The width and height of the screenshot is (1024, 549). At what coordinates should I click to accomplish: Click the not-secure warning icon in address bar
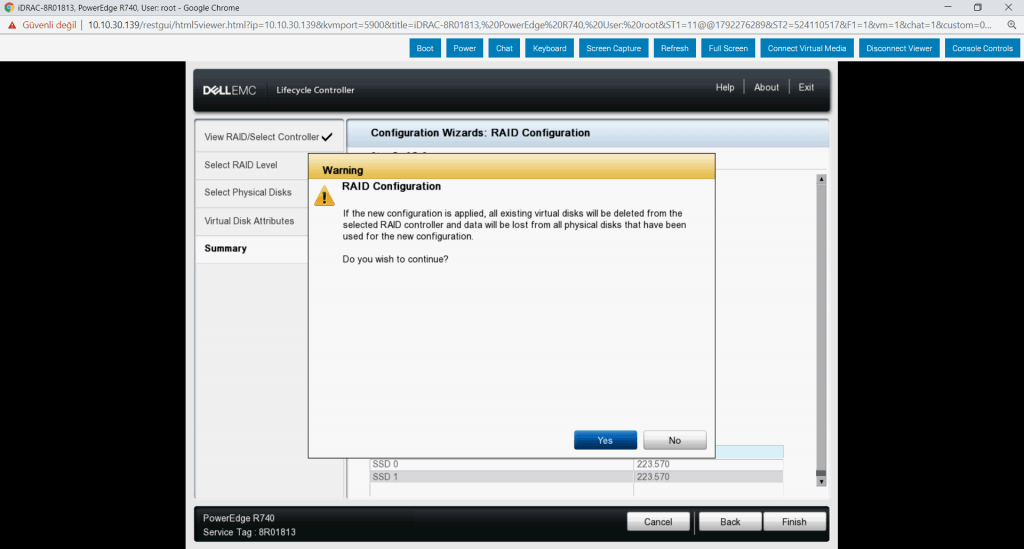(12, 24)
